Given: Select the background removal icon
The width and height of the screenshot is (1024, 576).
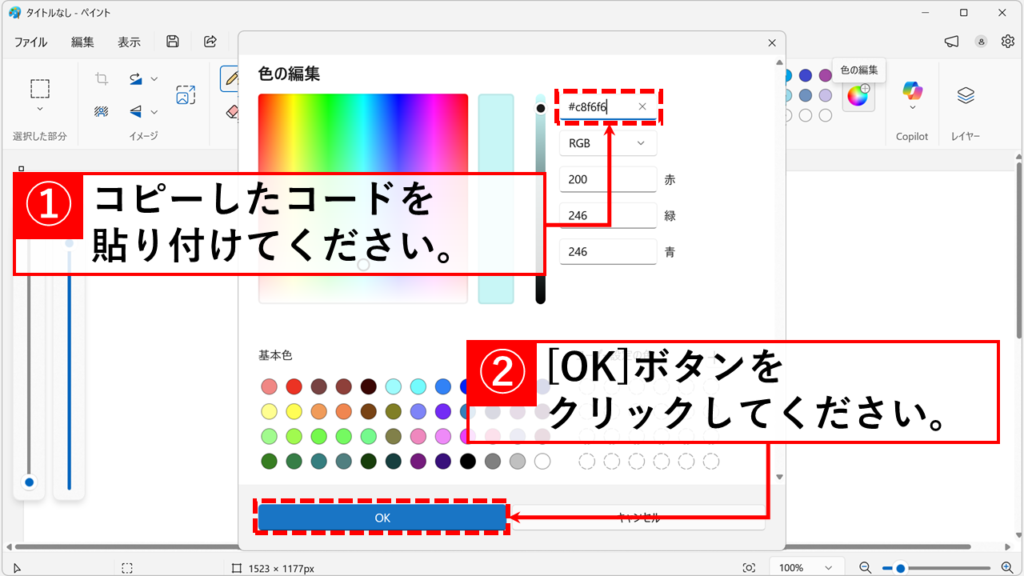Looking at the screenshot, I should point(100,111).
